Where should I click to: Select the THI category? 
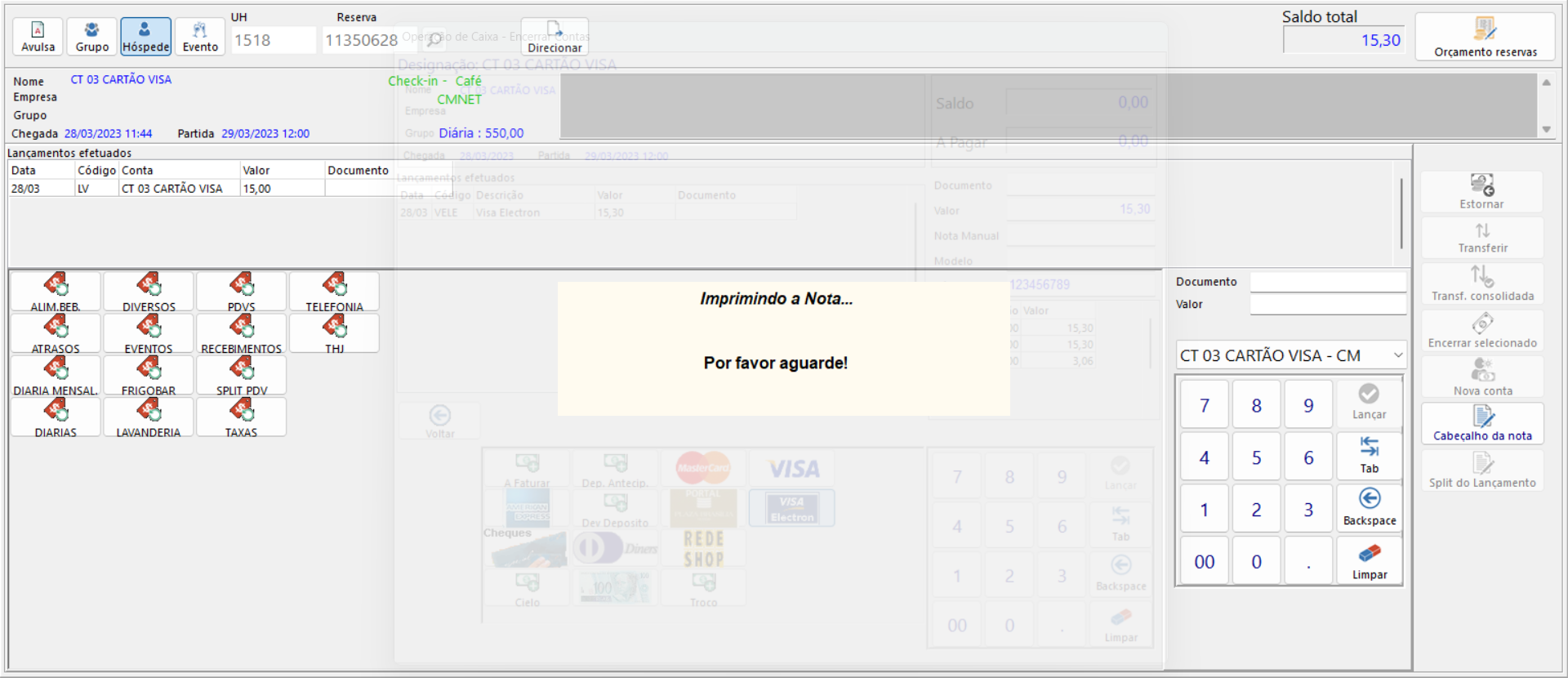coord(335,333)
